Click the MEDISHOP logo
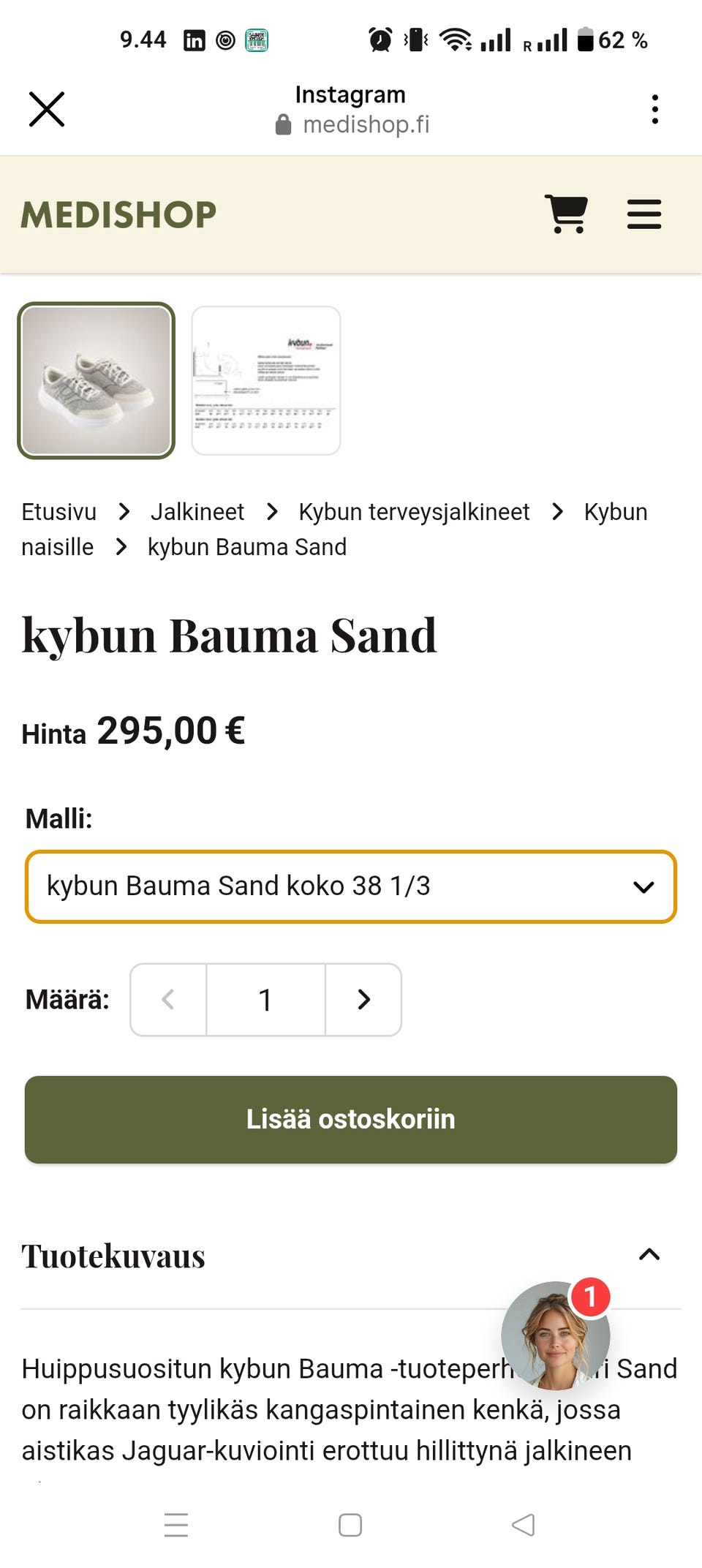This screenshot has height=1568, width=702. click(x=118, y=214)
